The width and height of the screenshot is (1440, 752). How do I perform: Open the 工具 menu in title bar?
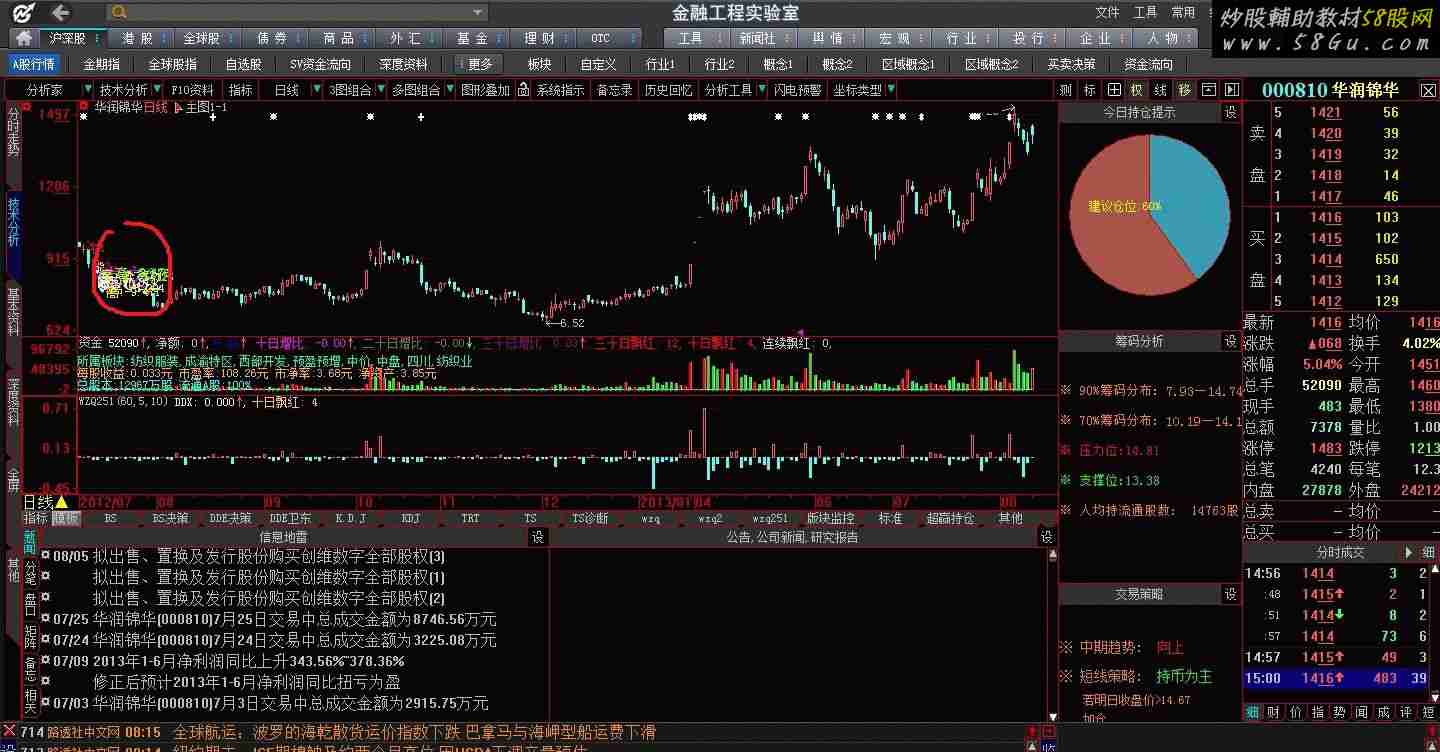point(1145,12)
